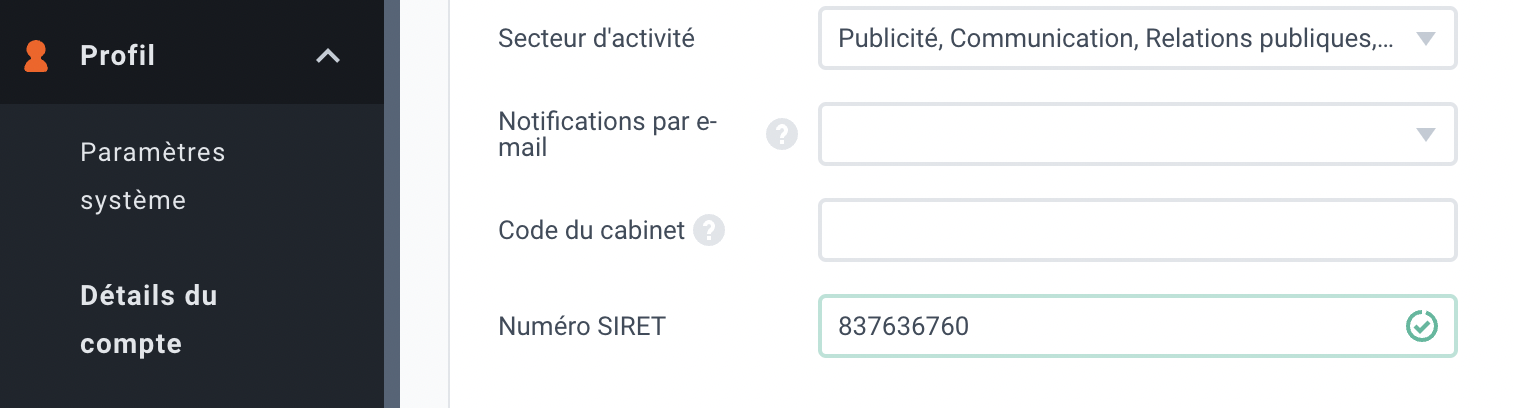
Task: Collapse the Profil section chevron
Action: 328,56
